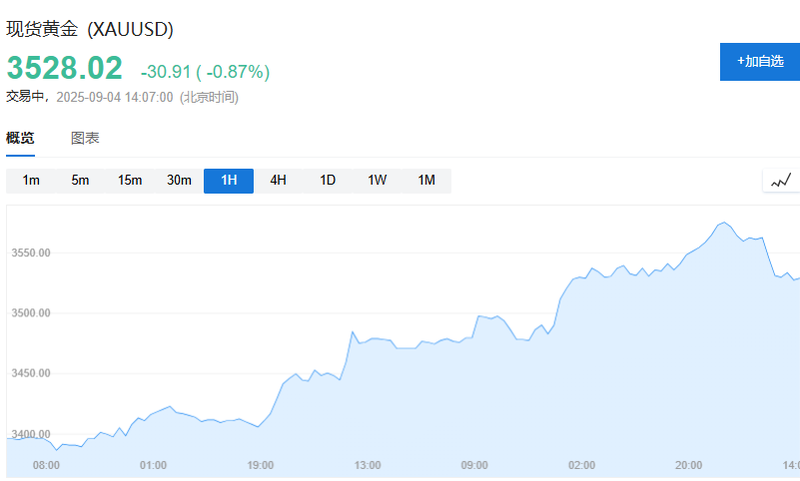Image resolution: width=800 pixels, height=481 pixels.
Task: Switch to the 概览 overview tab
Action: point(20,138)
